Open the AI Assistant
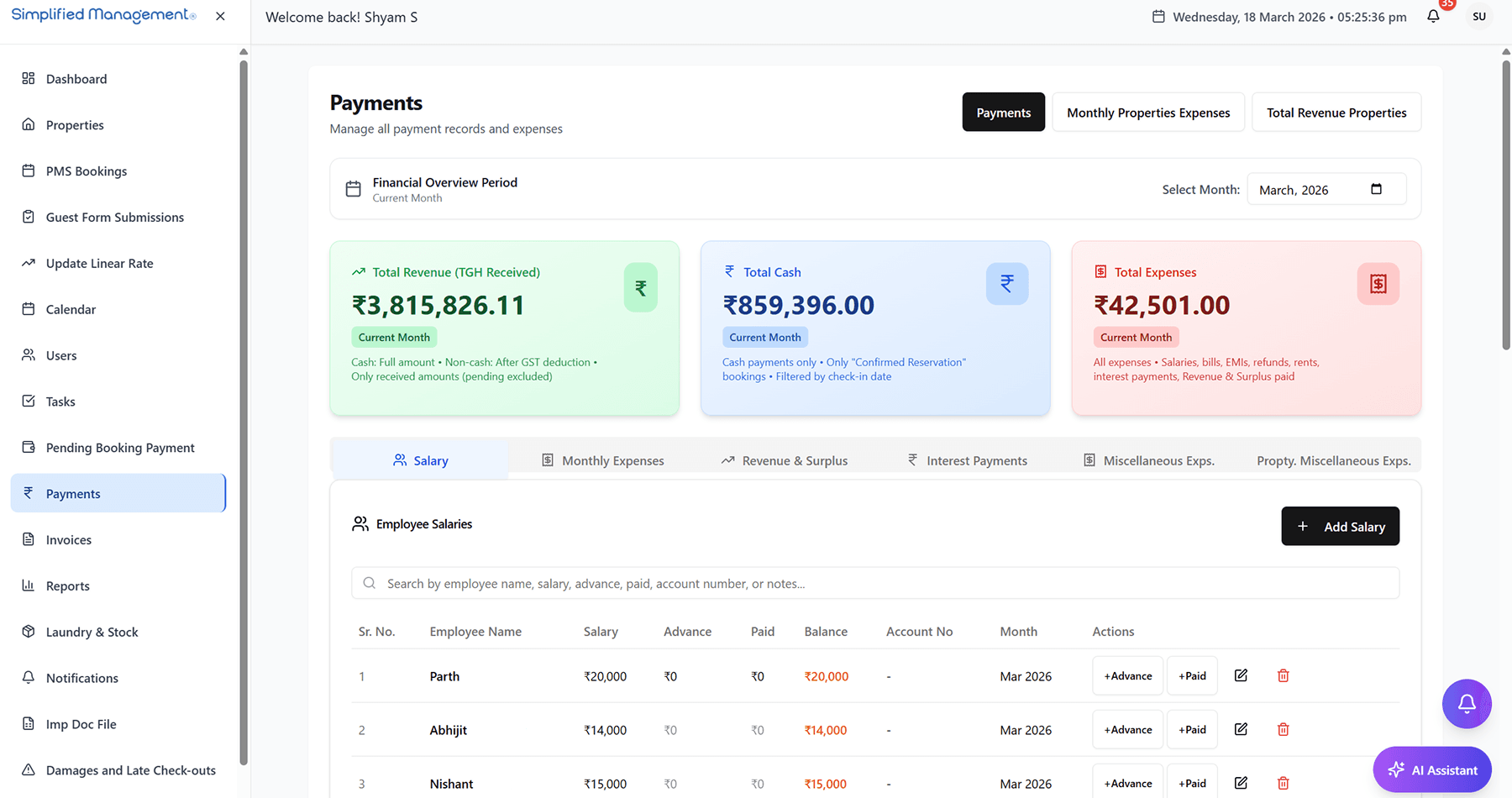Screen dimensions: 1512x798 tap(1432, 769)
